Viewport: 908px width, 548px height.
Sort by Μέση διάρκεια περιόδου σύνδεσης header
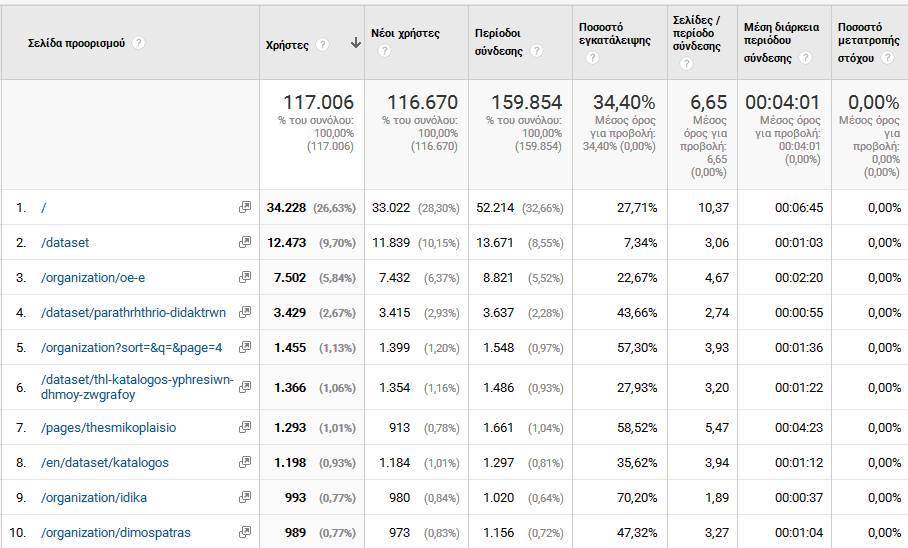tap(781, 42)
